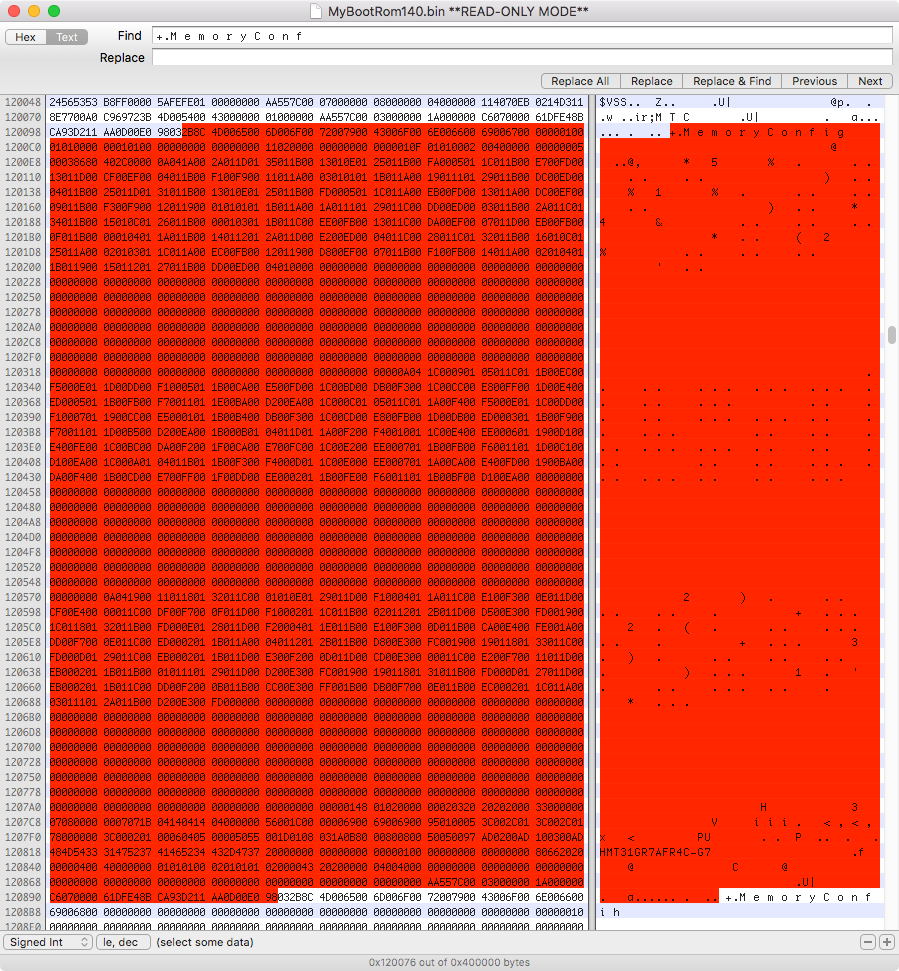899x971 pixels.
Task: Select line offset 120048
Action: [23, 102]
